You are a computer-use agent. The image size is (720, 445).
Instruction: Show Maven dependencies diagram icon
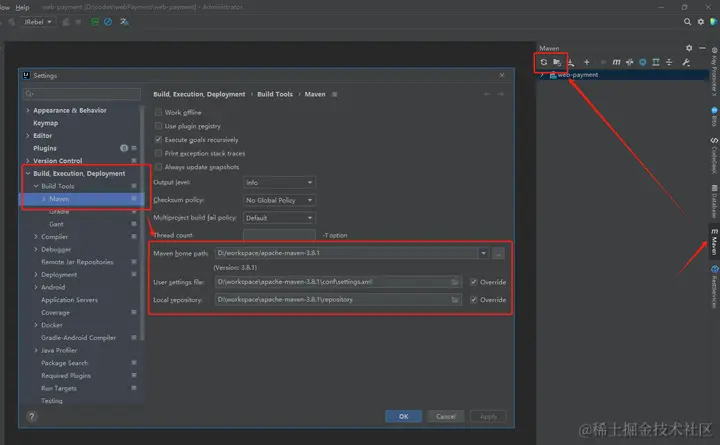pyautogui.click(x=656, y=62)
